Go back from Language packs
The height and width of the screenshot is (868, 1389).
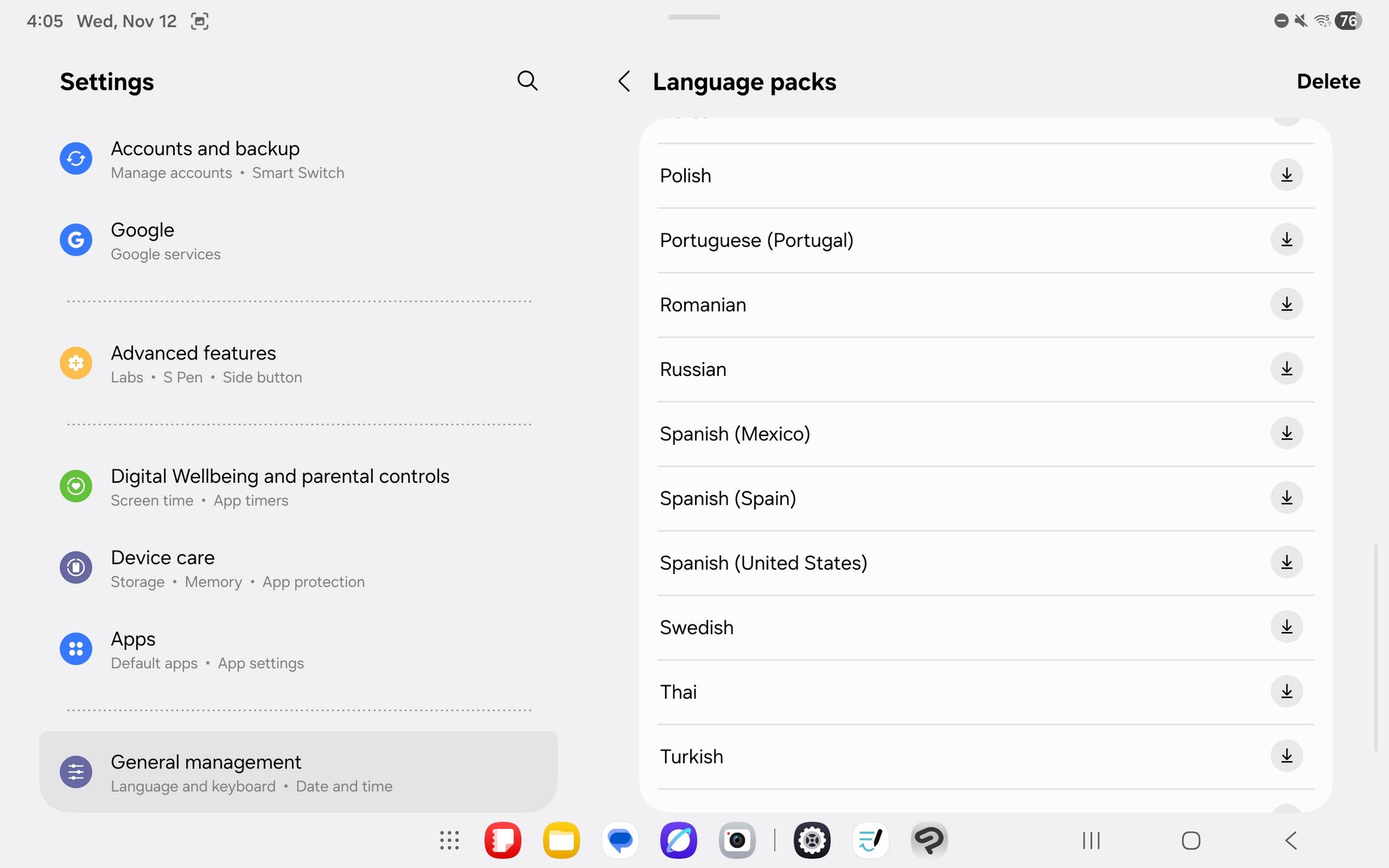(x=624, y=81)
